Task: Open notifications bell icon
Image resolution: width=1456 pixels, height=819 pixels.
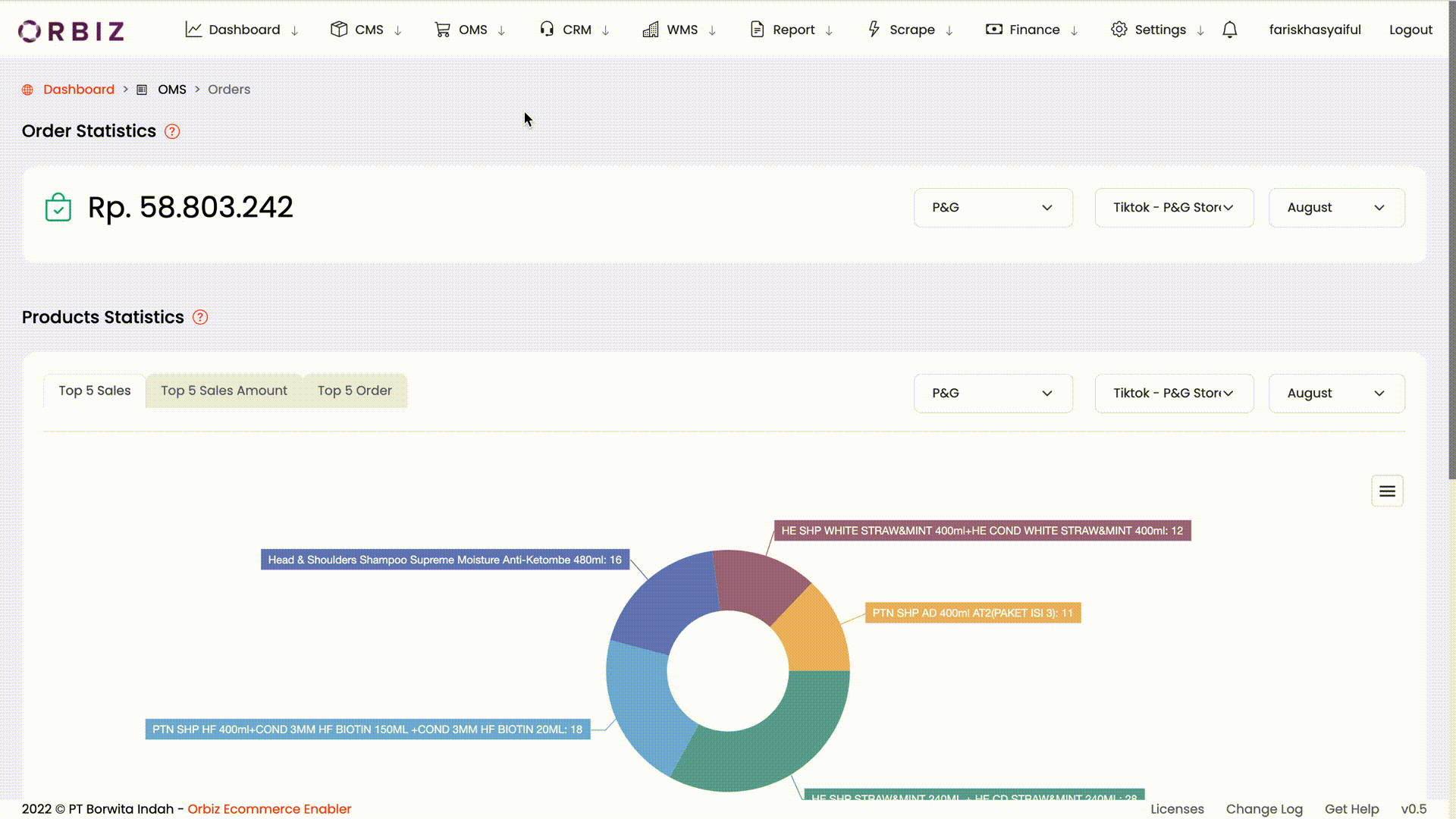Action: click(1230, 30)
